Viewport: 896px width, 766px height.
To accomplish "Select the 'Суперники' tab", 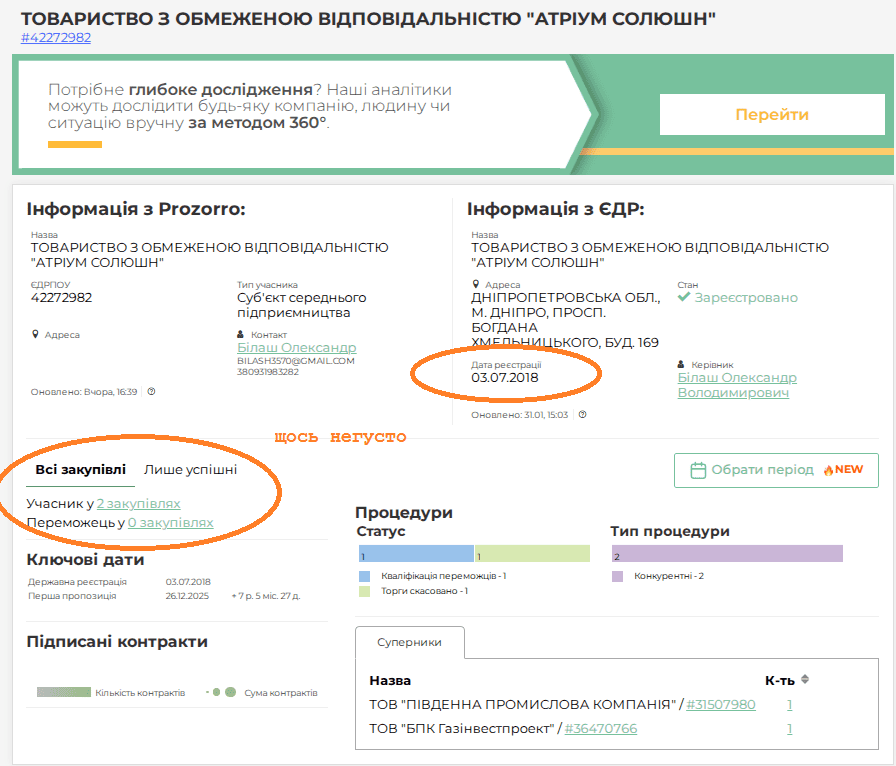I will coord(409,642).
